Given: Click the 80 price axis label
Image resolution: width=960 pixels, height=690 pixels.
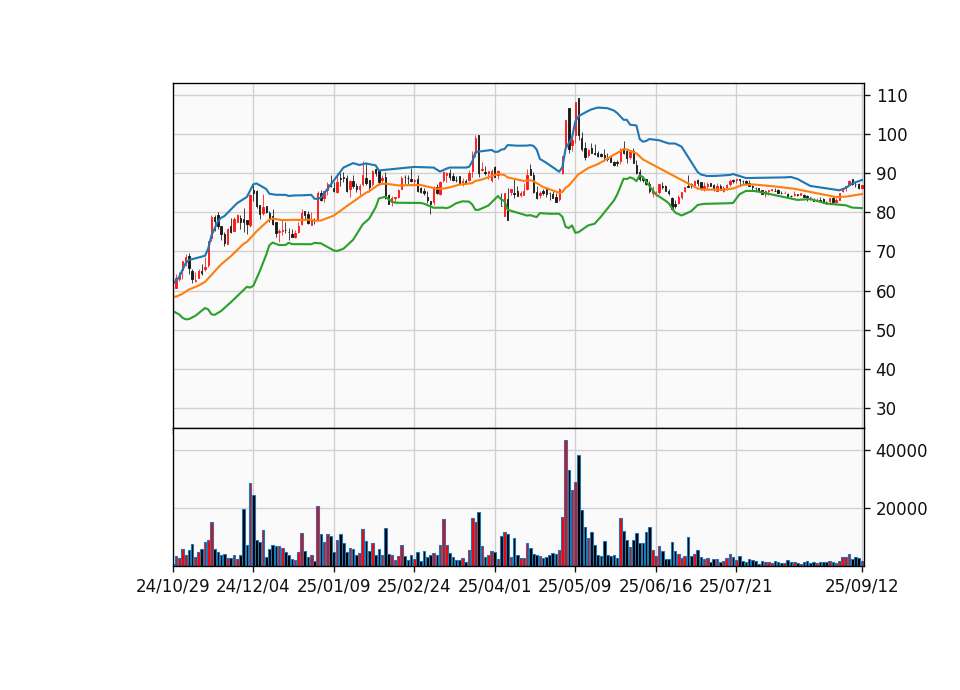Looking at the screenshot, I should (x=887, y=213).
